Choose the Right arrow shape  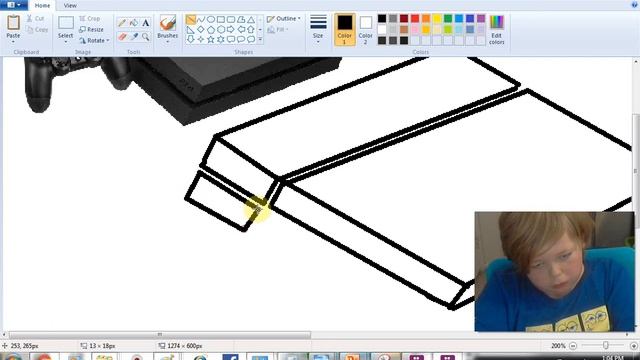point(231,30)
